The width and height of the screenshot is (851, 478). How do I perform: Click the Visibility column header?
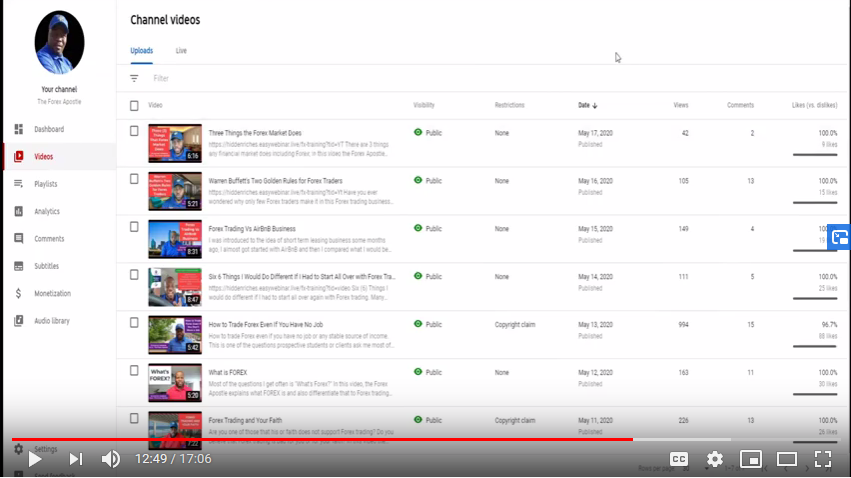424,105
